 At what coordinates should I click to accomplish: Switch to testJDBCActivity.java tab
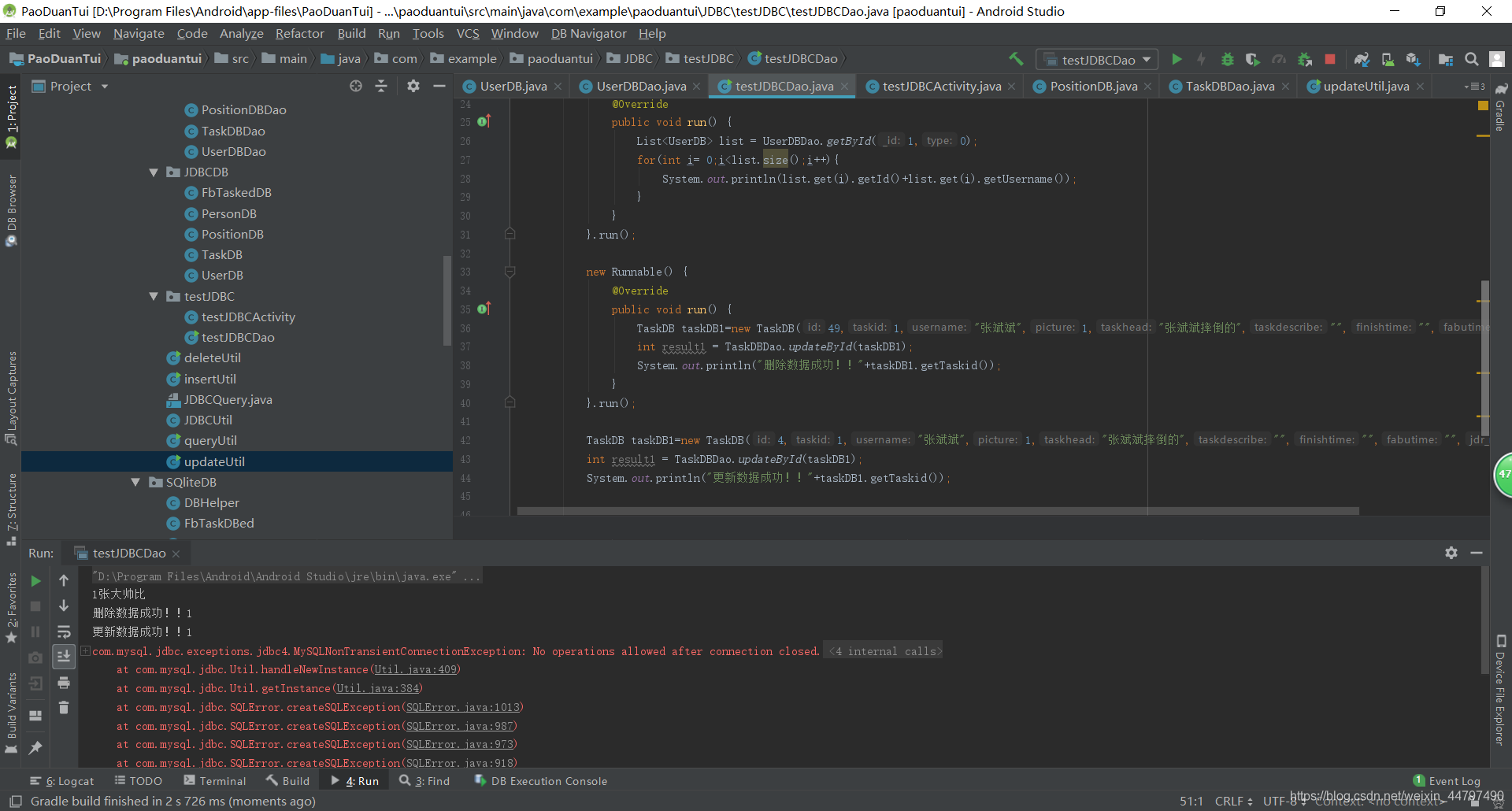(941, 86)
